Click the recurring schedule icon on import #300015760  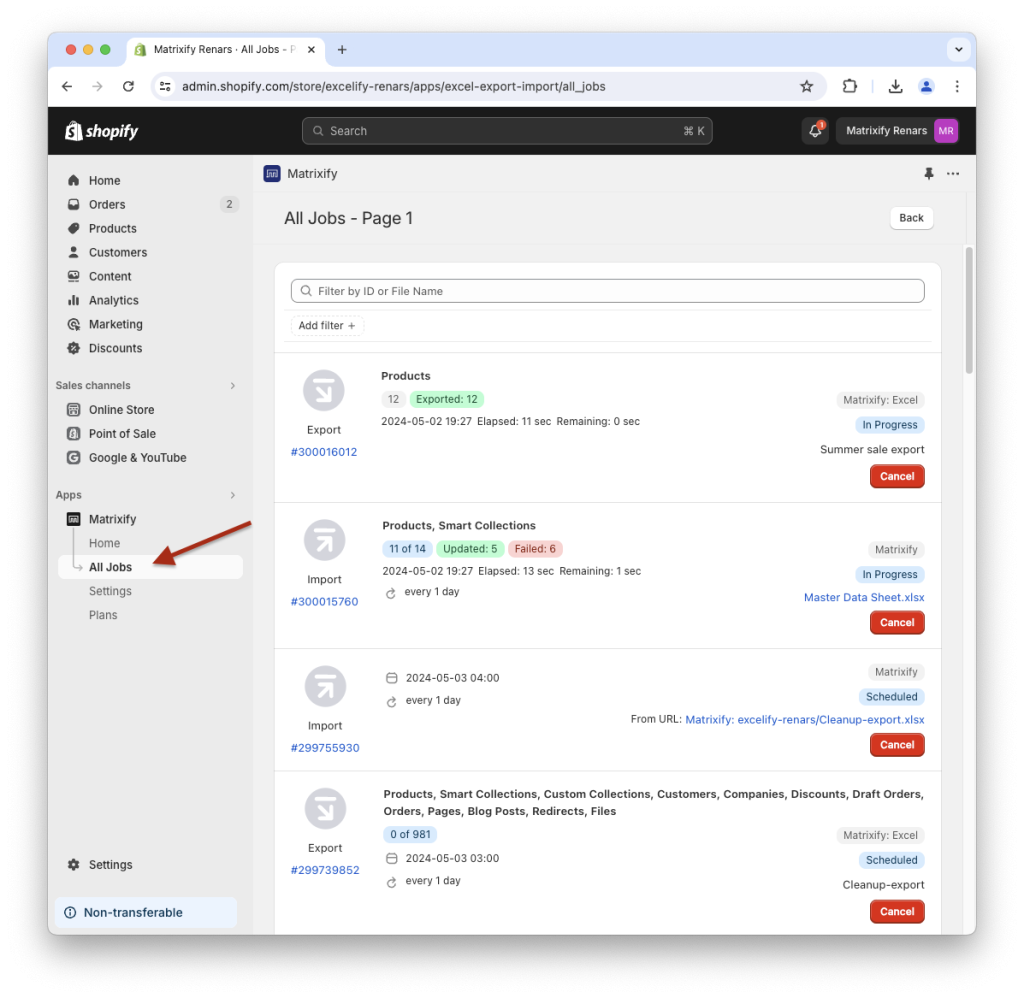(x=391, y=593)
